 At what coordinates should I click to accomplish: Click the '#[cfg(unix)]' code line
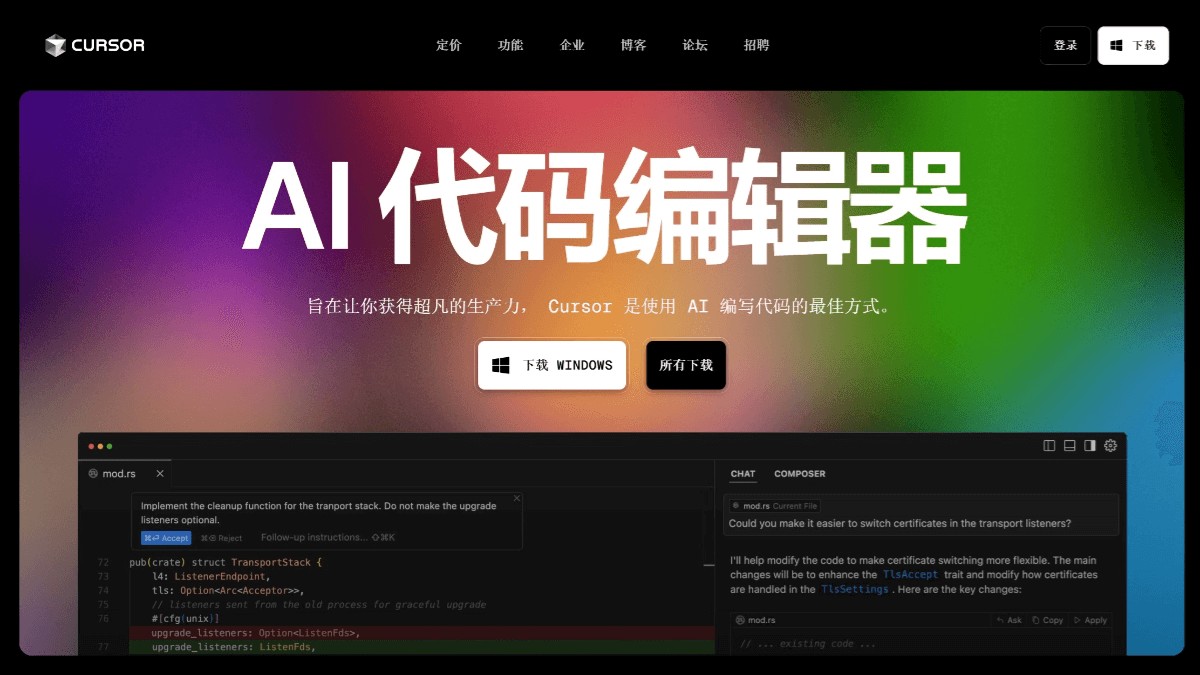[185, 619]
